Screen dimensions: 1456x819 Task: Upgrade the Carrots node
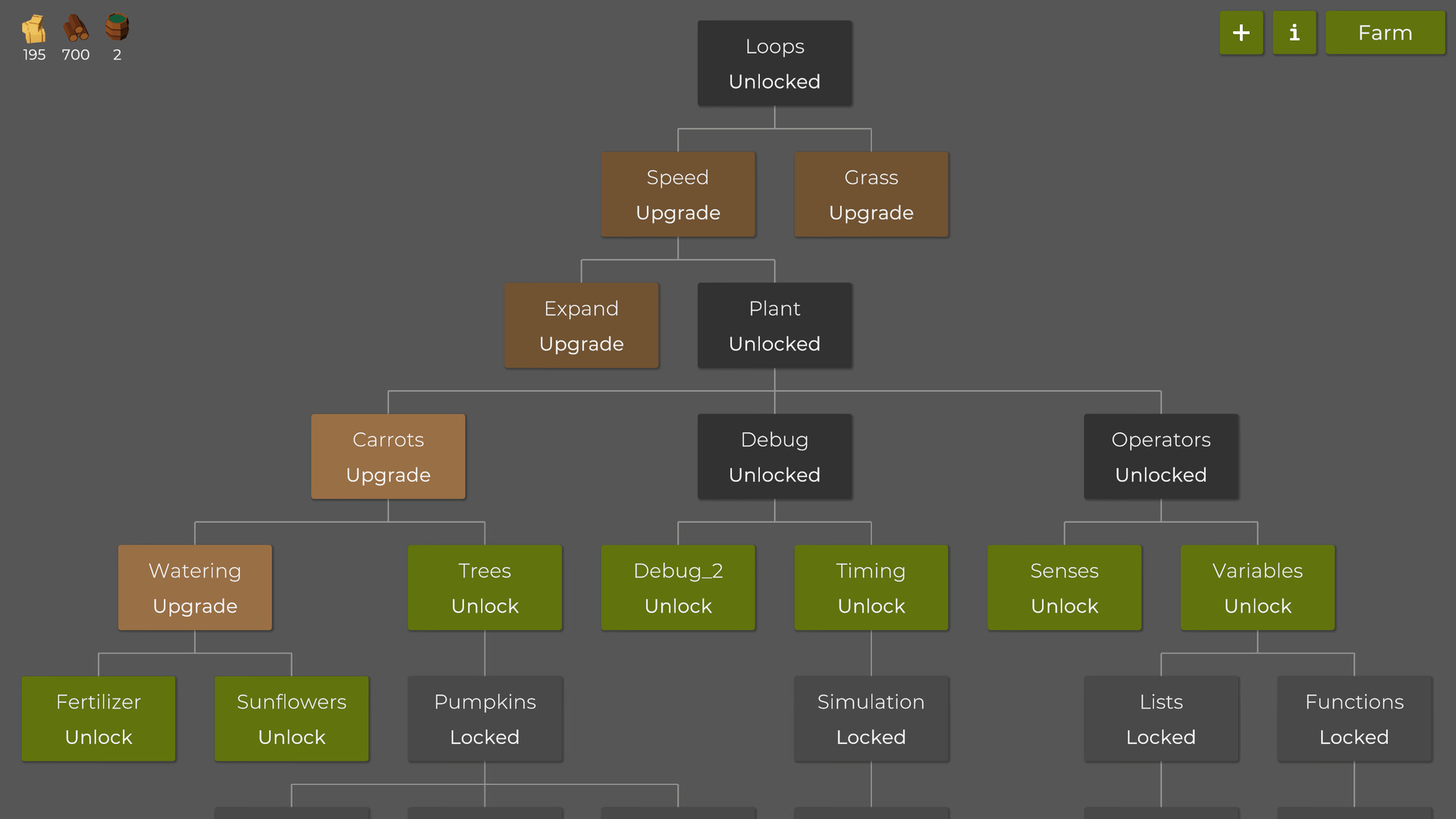pos(388,457)
